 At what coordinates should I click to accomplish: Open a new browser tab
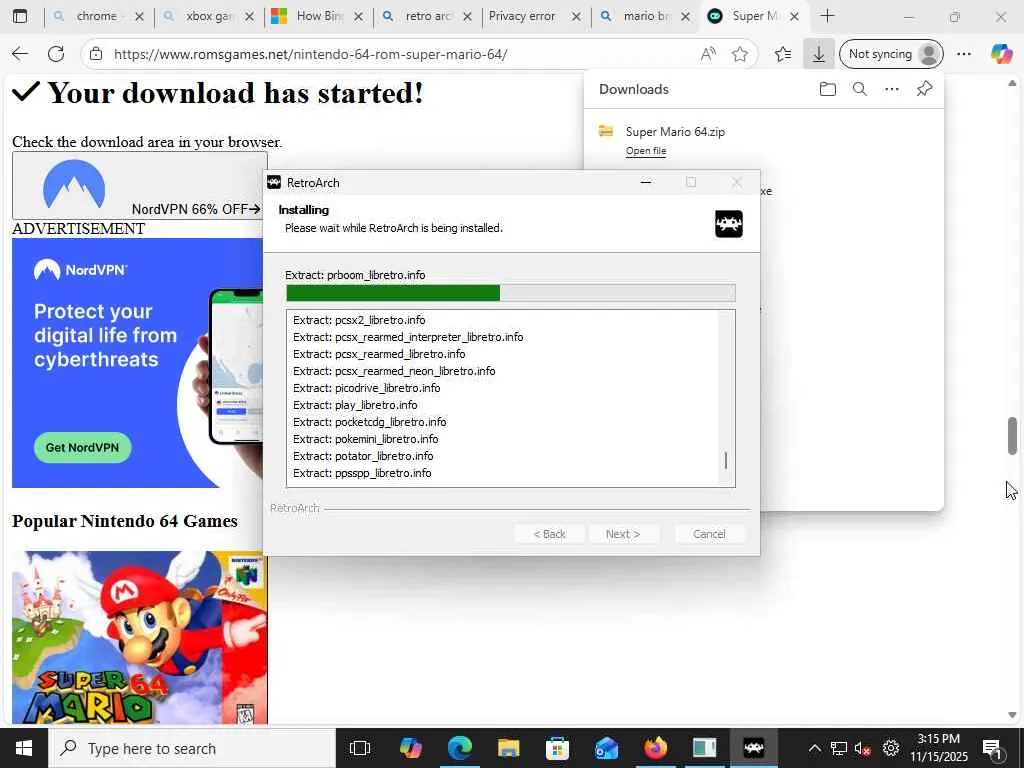point(827,16)
